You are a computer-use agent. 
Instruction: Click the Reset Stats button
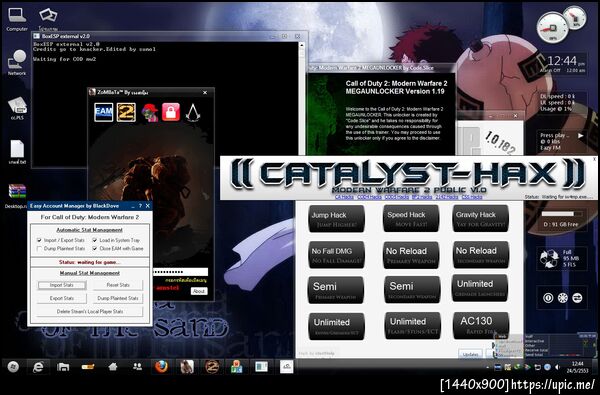coord(118,285)
